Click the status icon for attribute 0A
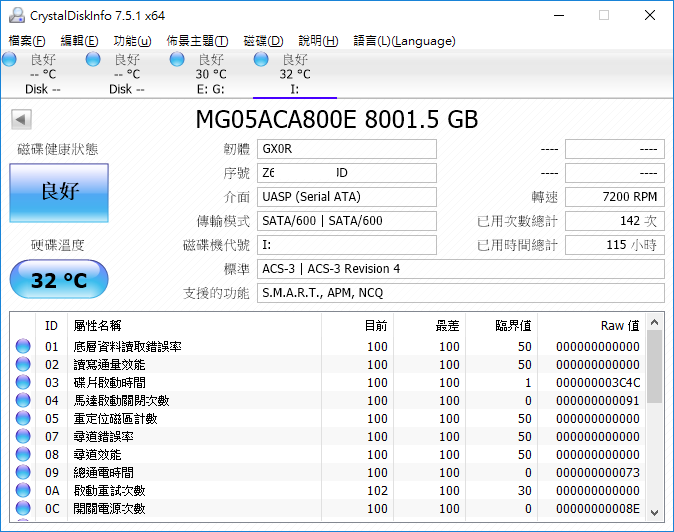This screenshot has height=532, width=674. [x=23, y=490]
